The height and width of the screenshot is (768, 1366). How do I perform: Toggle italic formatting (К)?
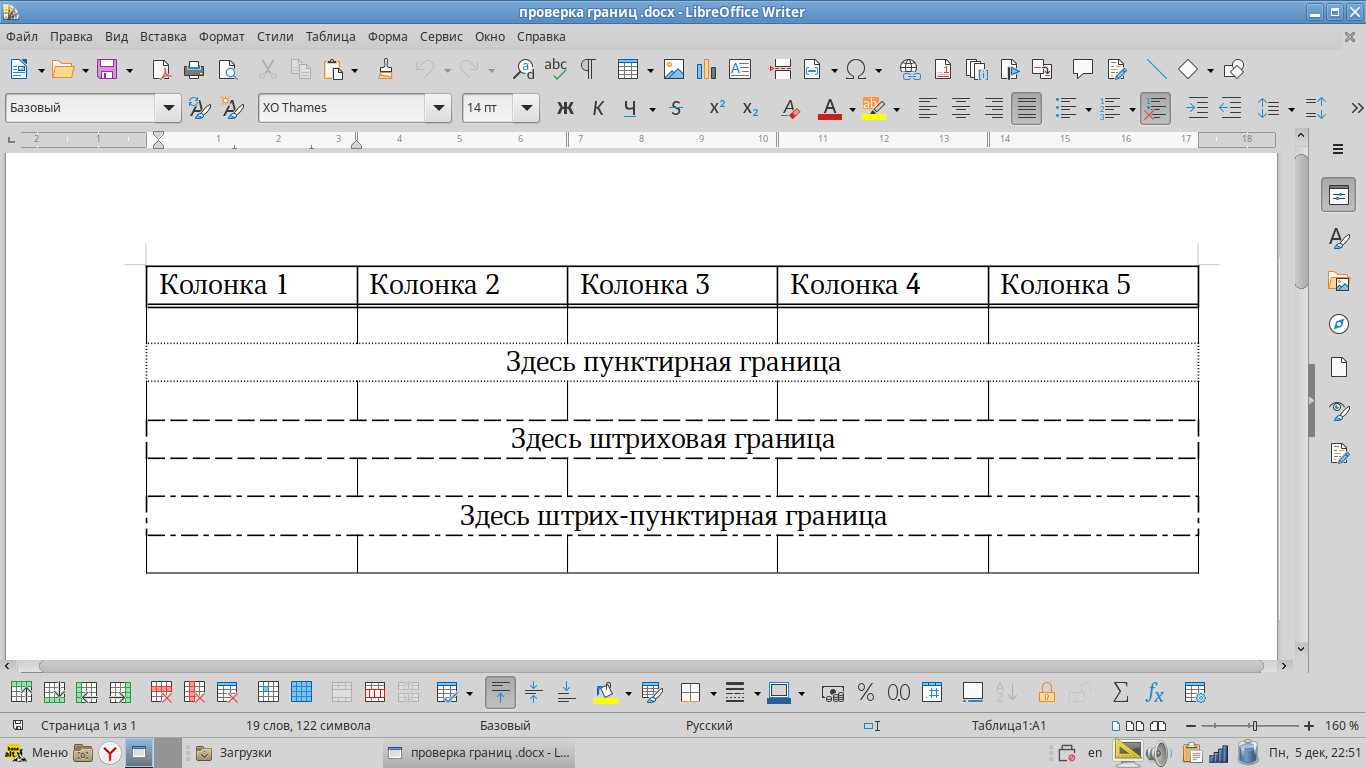[598, 108]
